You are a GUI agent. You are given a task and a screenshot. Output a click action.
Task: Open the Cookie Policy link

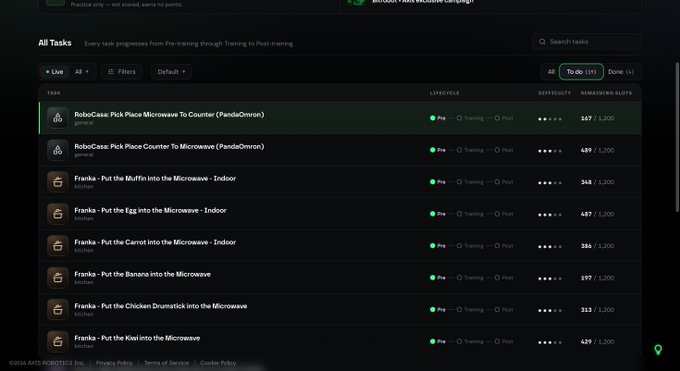click(x=218, y=363)
